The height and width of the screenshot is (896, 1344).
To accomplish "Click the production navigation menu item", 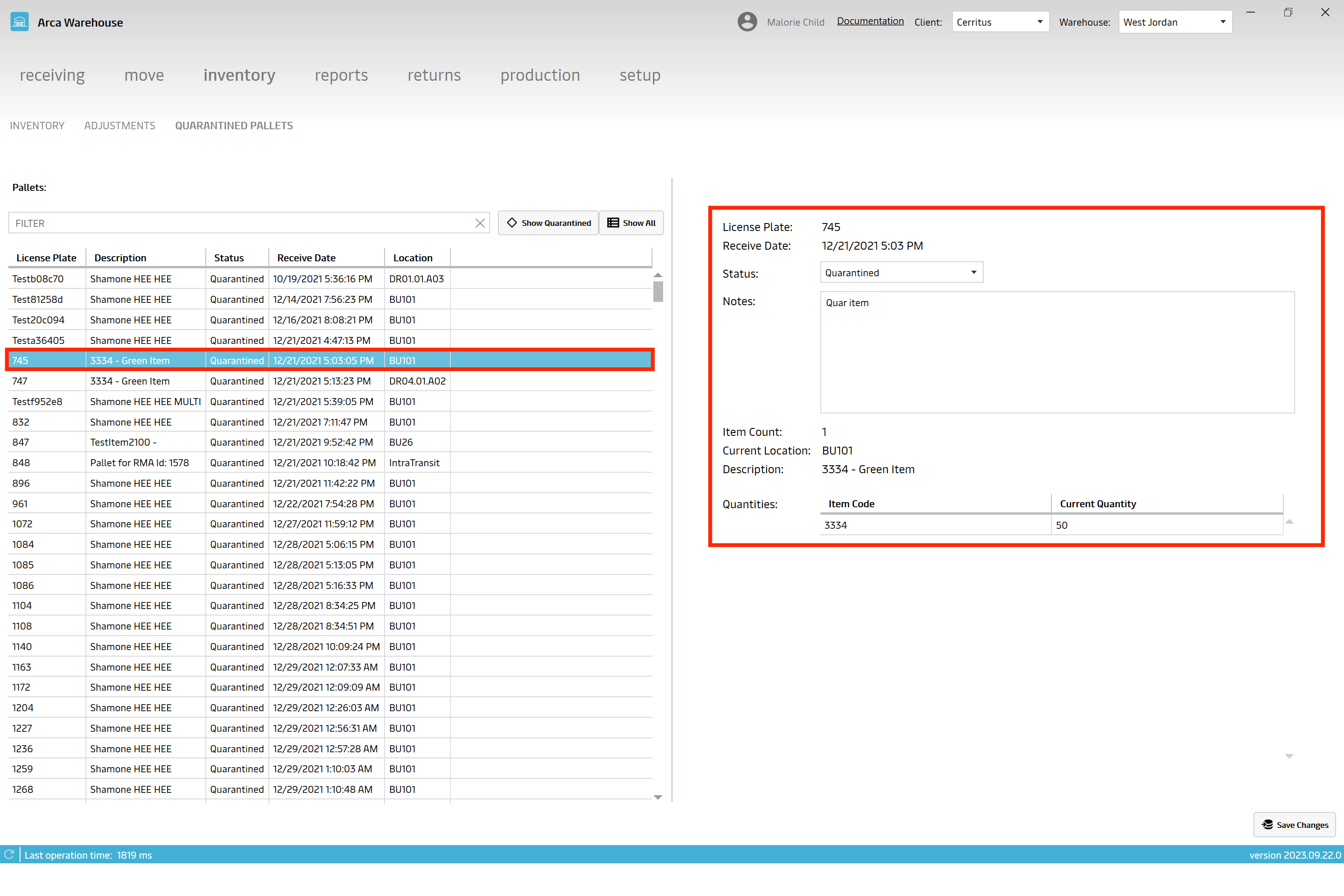I will click(540, 75).
